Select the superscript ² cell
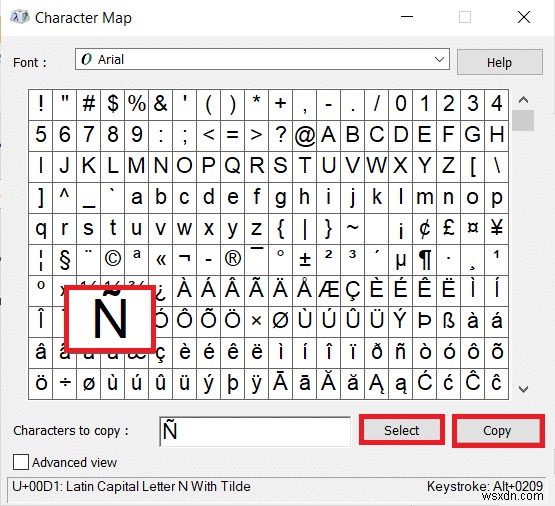Image resolution: width=555 pixels, height=506 pixels. coord(329,260)
